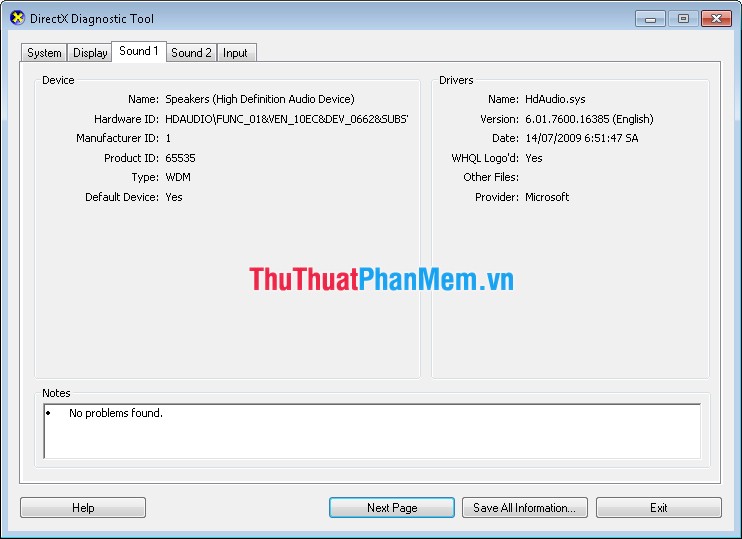Screen dimensions: 742x539
Task: Click the 'WHQL Logo'd:' label
Action: click(485, 158)
